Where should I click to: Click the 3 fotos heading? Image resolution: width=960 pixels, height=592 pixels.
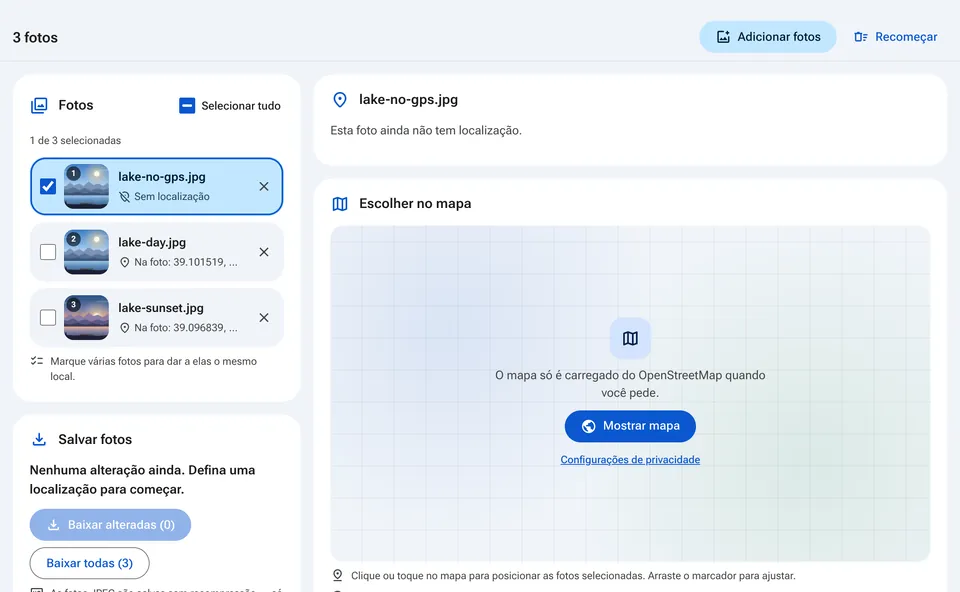[x=36, y=37]
